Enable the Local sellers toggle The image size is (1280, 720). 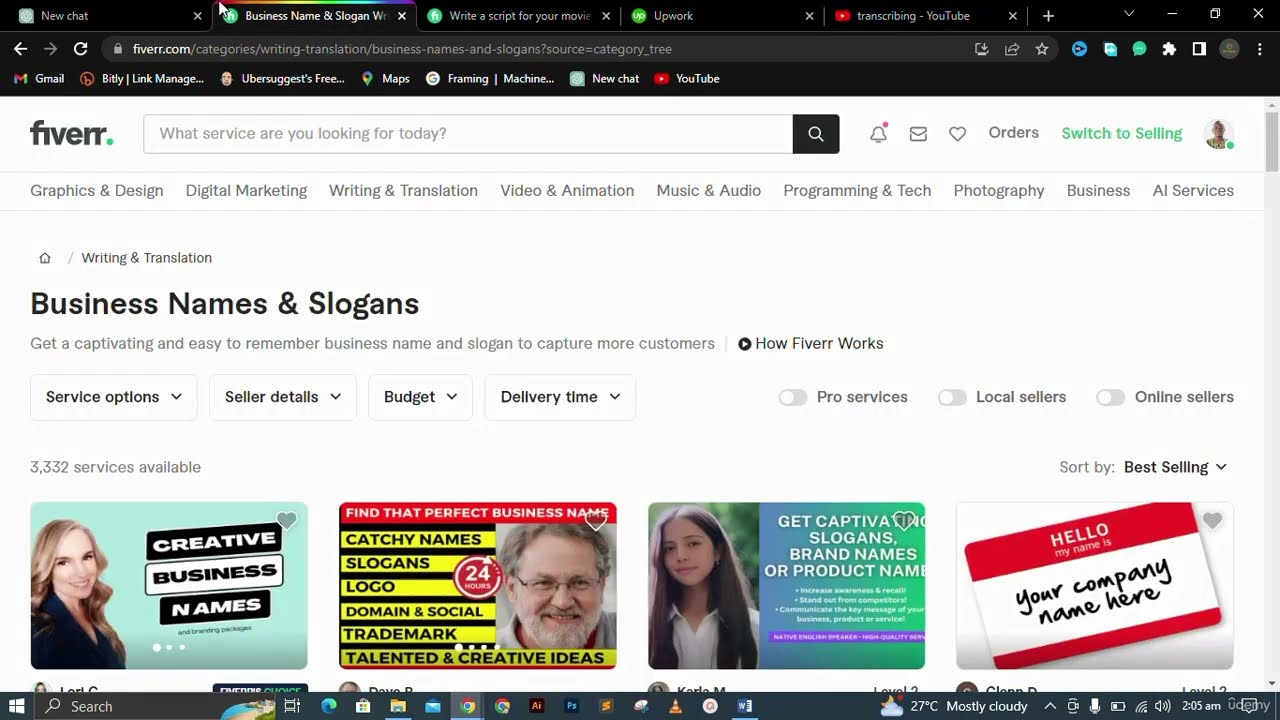click(952, 397)
